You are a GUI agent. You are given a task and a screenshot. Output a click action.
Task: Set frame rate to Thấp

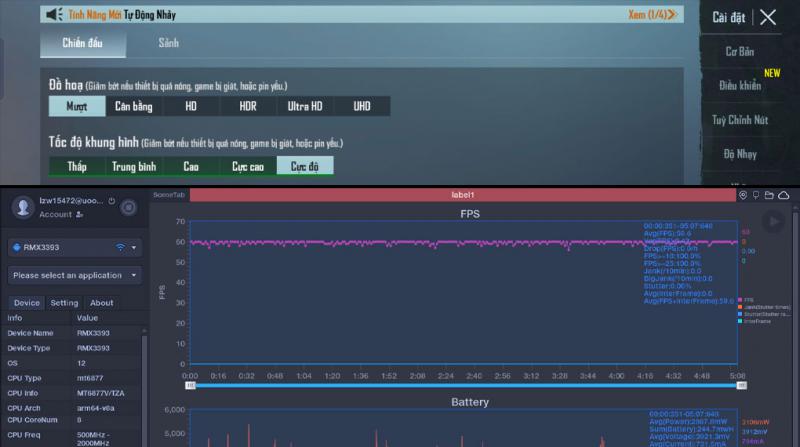pos(77,166)
